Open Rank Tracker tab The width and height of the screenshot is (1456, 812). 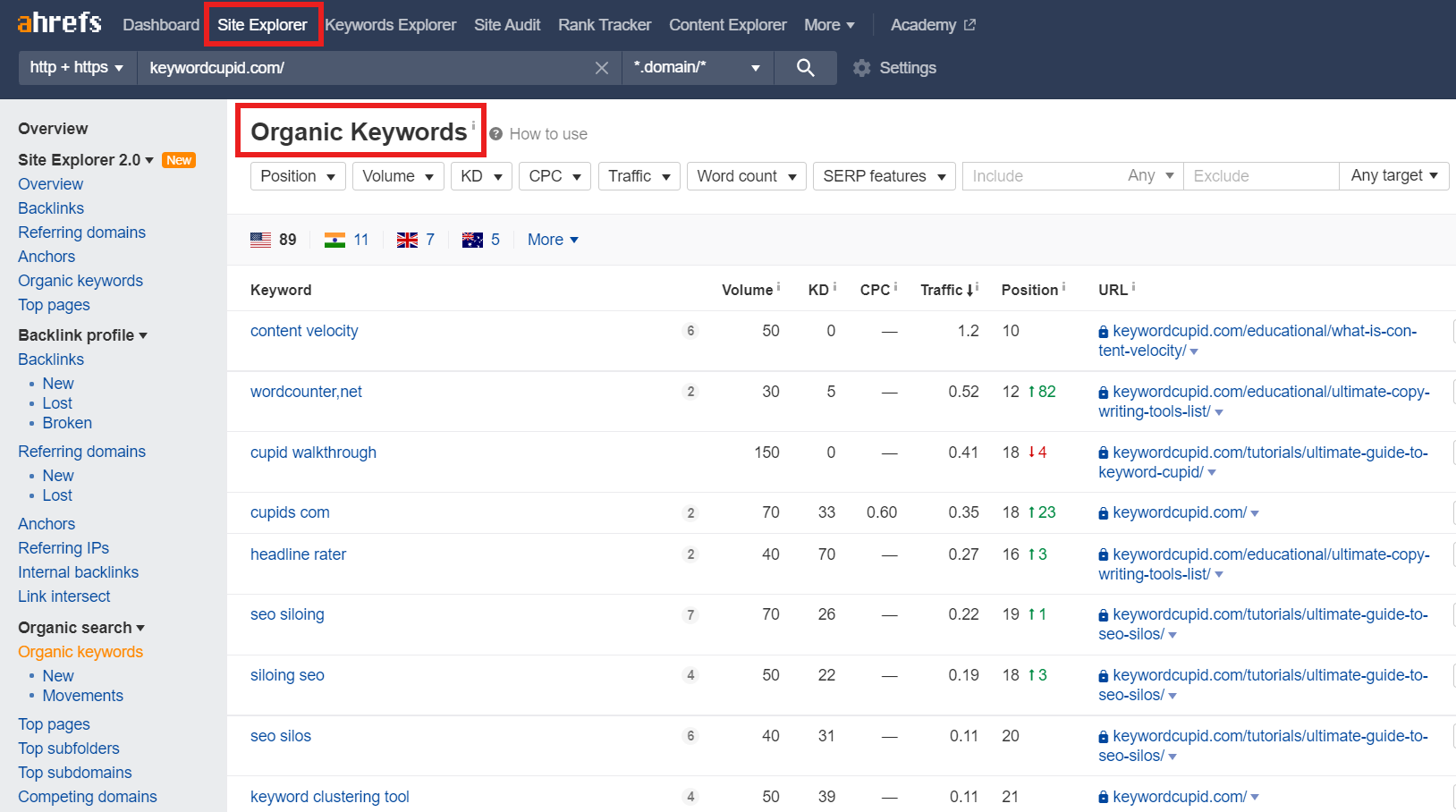605,25
